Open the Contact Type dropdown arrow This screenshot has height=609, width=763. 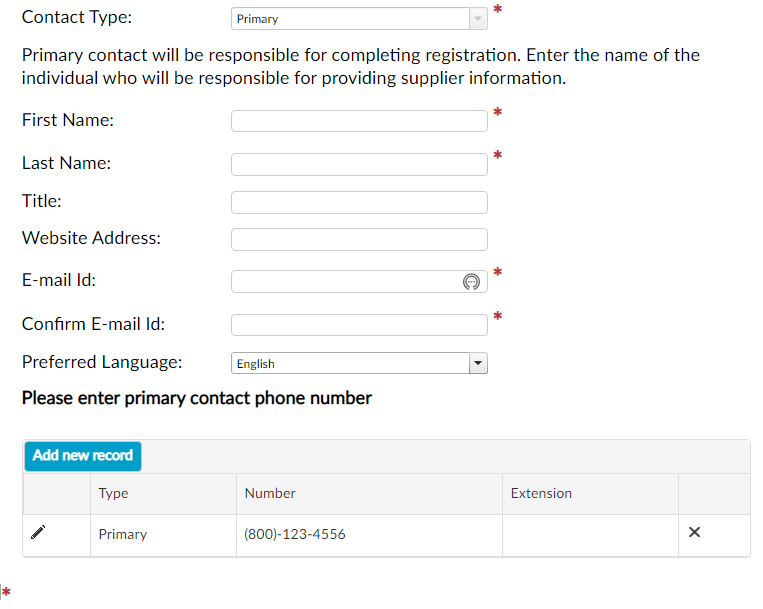[478, 18]
